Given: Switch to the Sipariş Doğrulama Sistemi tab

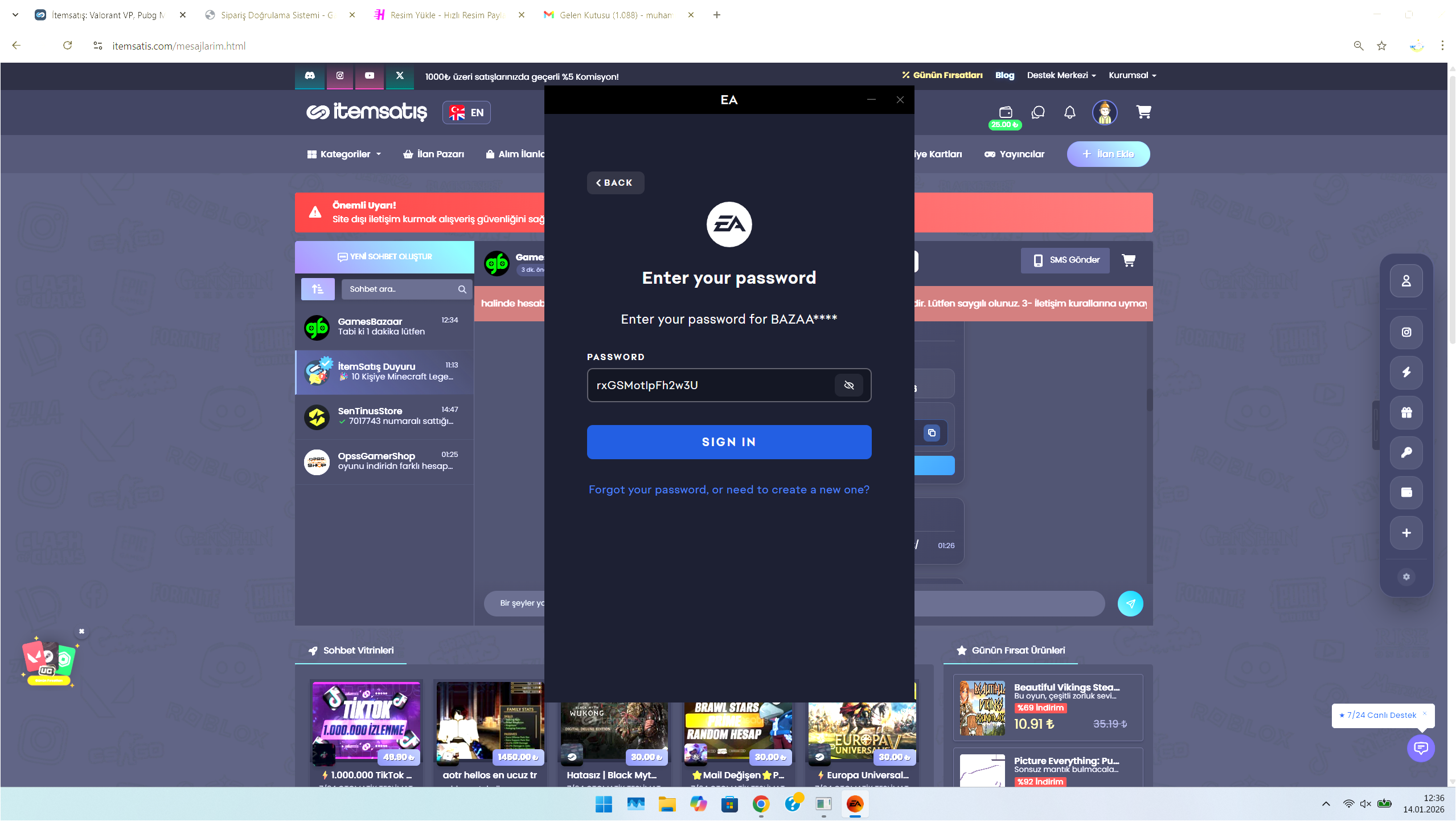Looking at the screenshot, I should (280, 15).
